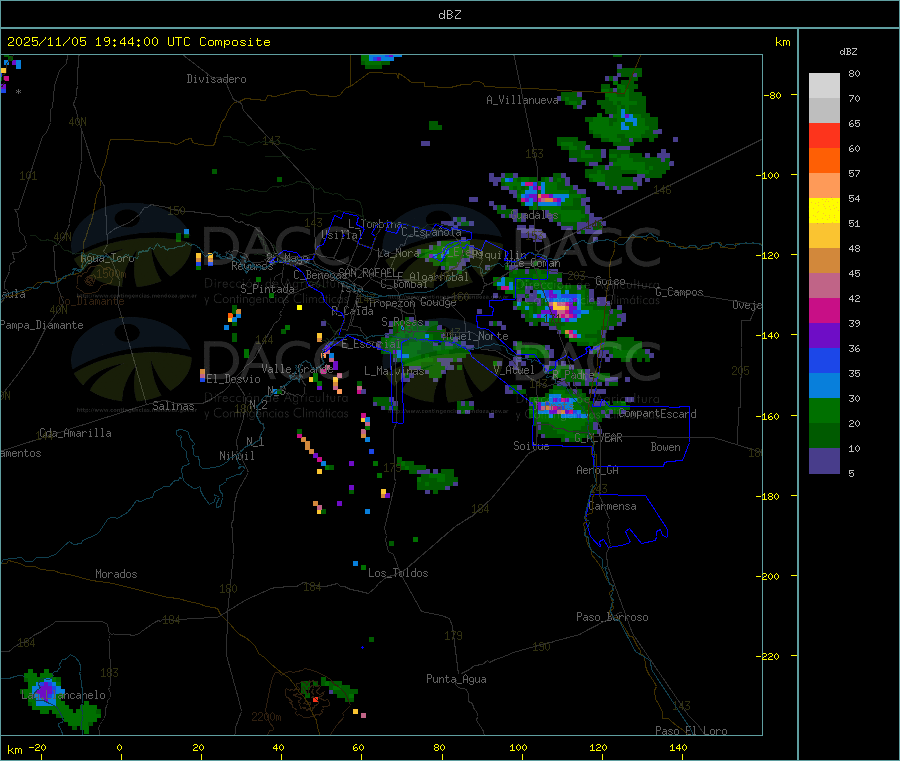The width and height of the screenshot is (900, 761).
Task: Click the Divisadero map label
Action: (216, 79)
